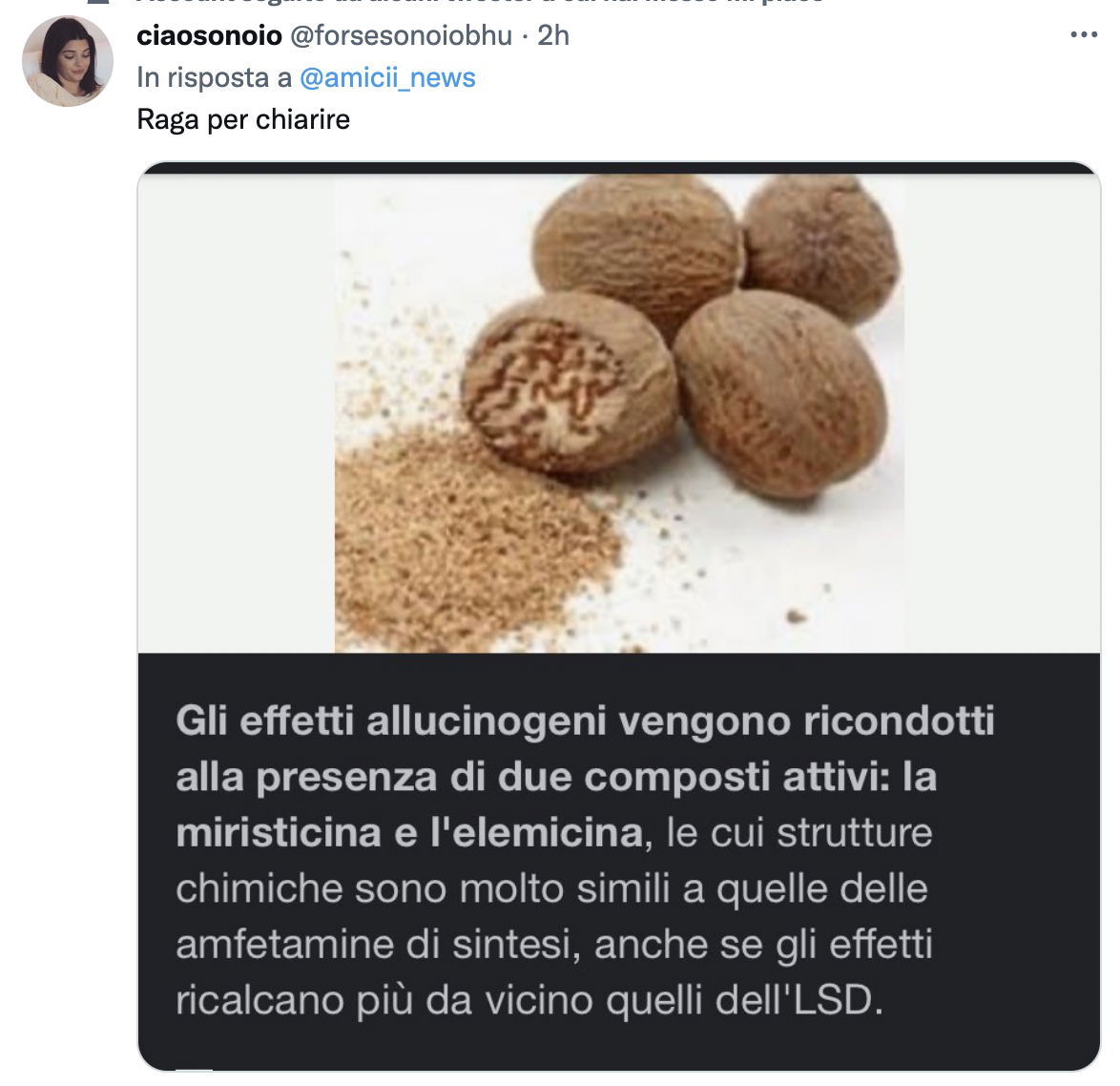The height and width of the screenshot is (1086, 1120).
Task: Click the cut-off person icon above avatar
Action: (x=101, y=2)
